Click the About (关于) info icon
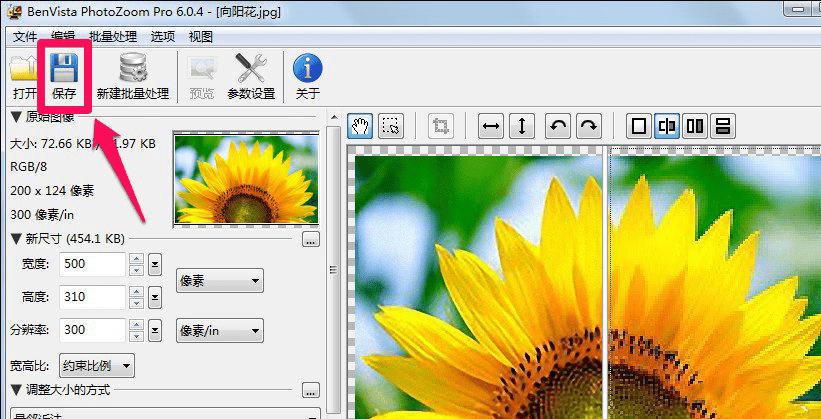Viewport: 821px width, 419px height. (307, 76)
